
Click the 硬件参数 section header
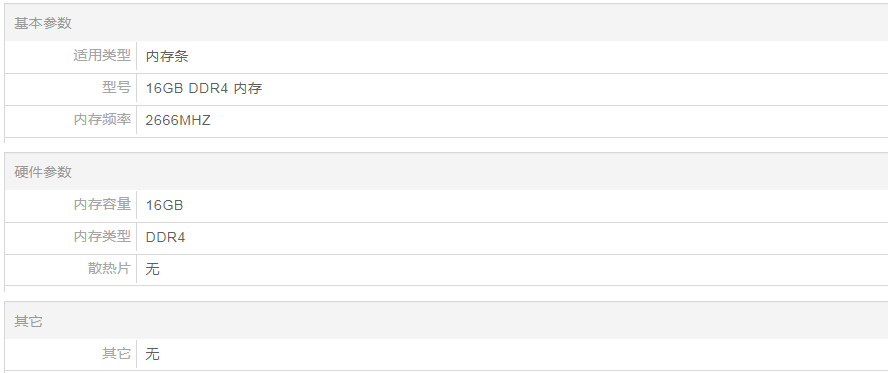(43, 172)
